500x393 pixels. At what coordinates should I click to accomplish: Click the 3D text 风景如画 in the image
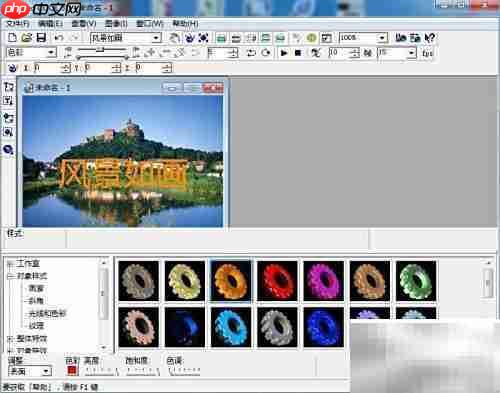point(123,175)
